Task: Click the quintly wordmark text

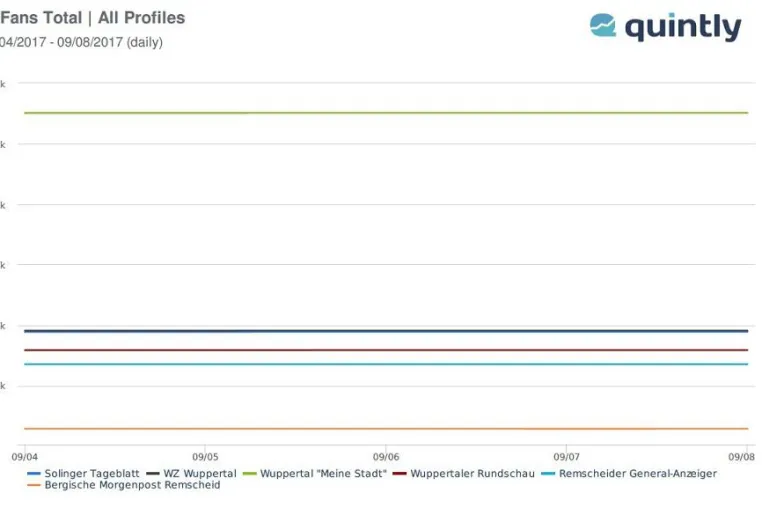Action: 683,28
